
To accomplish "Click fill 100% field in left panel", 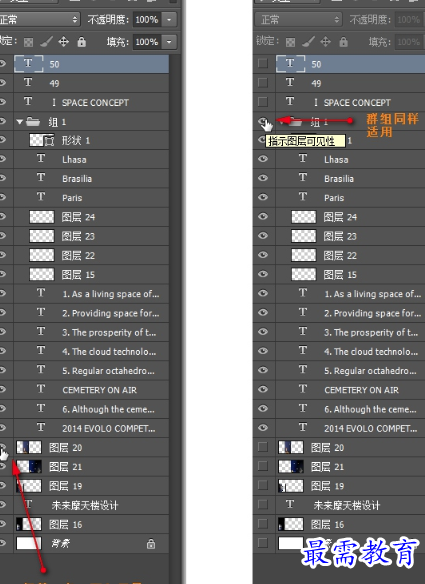I will (x=147, y=42).
